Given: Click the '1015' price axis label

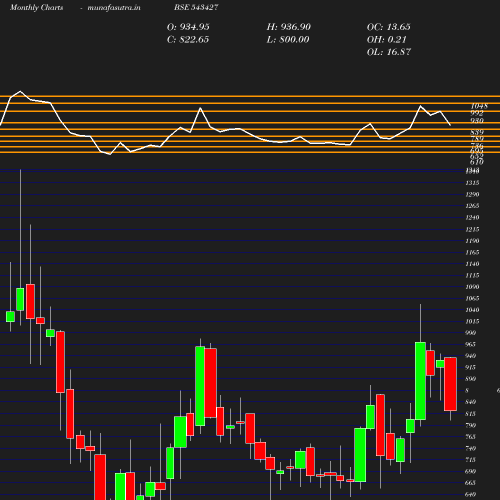Looking at the screenshot, I should 472,321.
